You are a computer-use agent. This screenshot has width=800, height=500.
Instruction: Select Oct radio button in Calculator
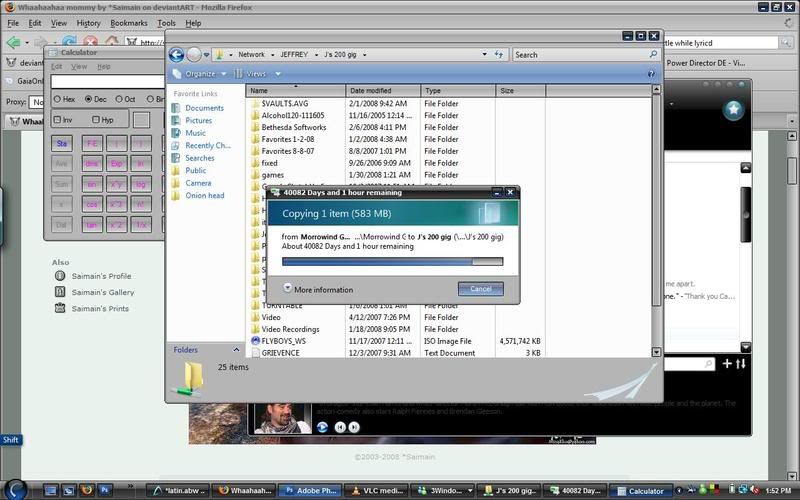coord(119,99)
